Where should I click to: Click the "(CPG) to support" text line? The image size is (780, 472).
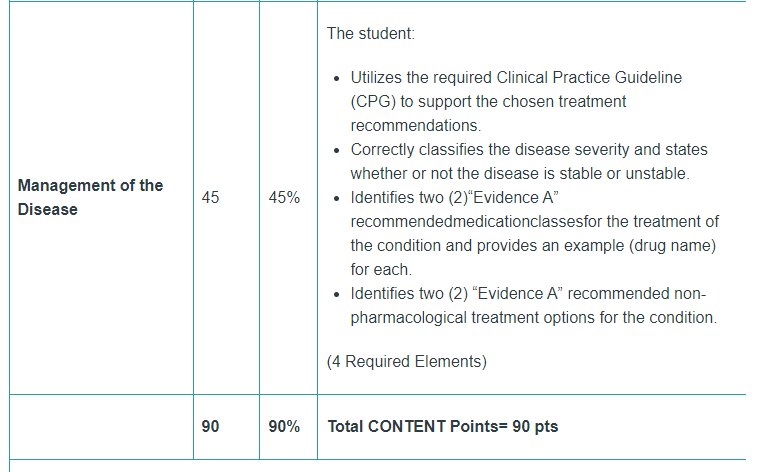click(x=488, y=101)
